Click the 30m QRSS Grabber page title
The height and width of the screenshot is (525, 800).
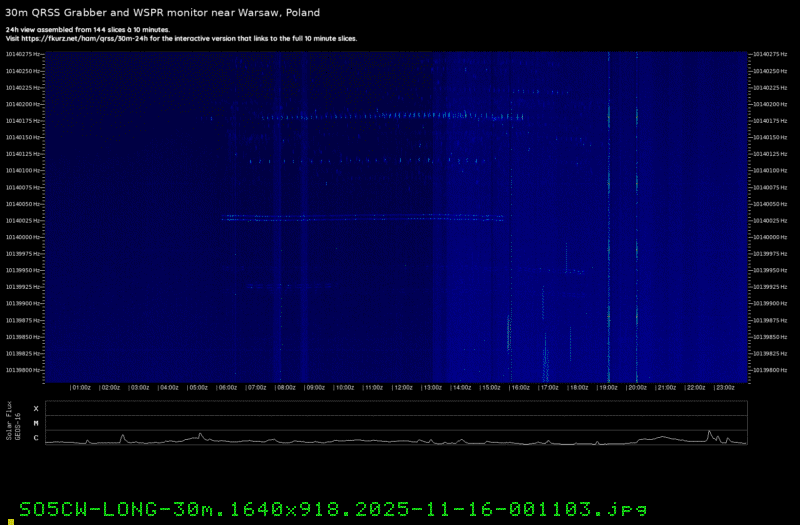165,11
